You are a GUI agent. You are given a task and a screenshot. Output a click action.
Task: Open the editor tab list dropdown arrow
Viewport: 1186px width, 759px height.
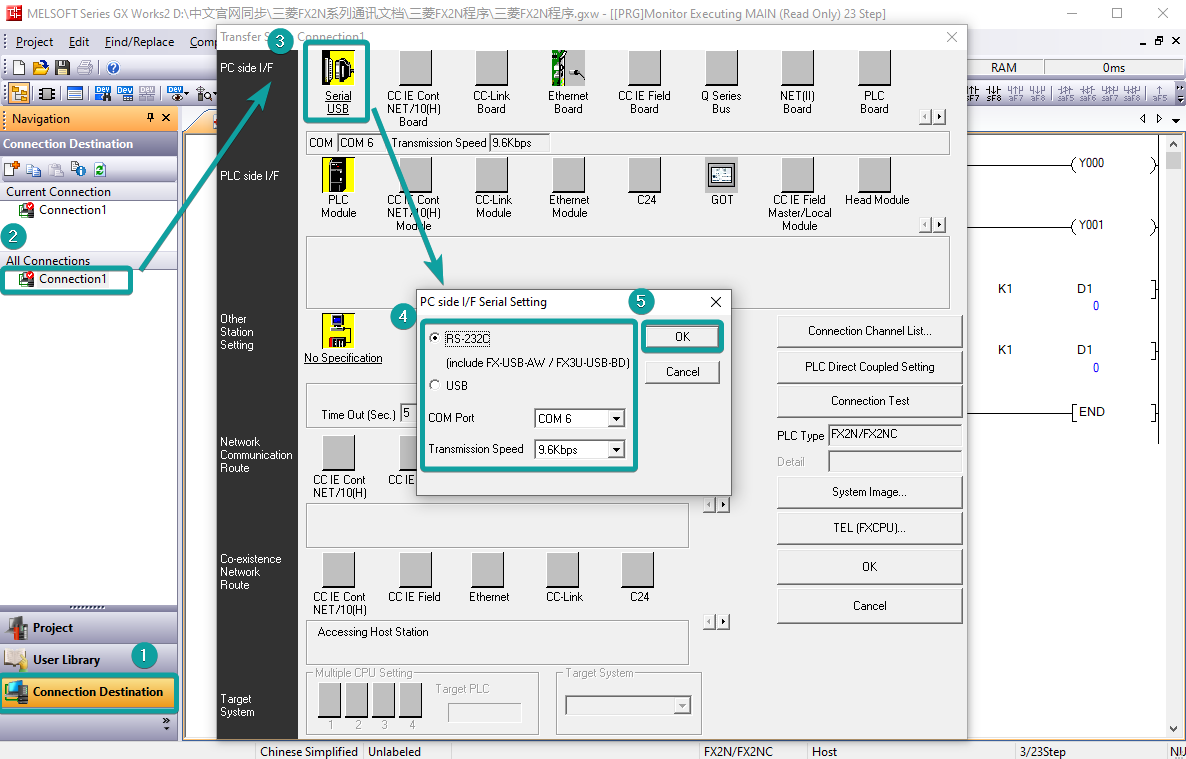click(1175, 119)
